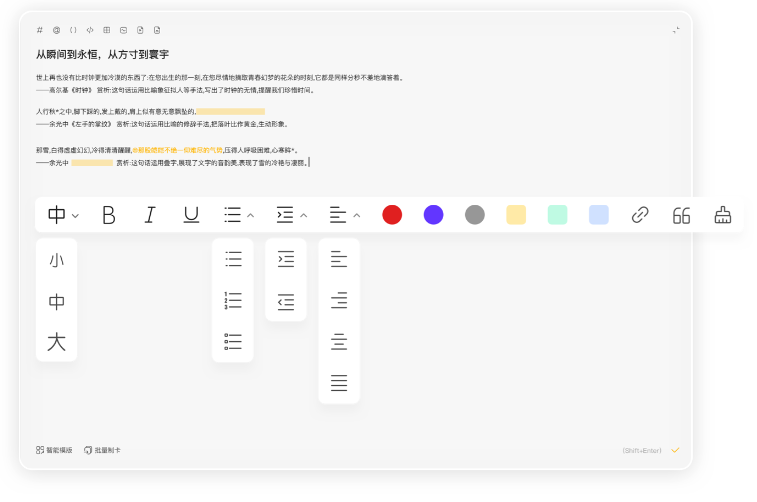Open 批量制卡 batch card creation

pos(102,450)
